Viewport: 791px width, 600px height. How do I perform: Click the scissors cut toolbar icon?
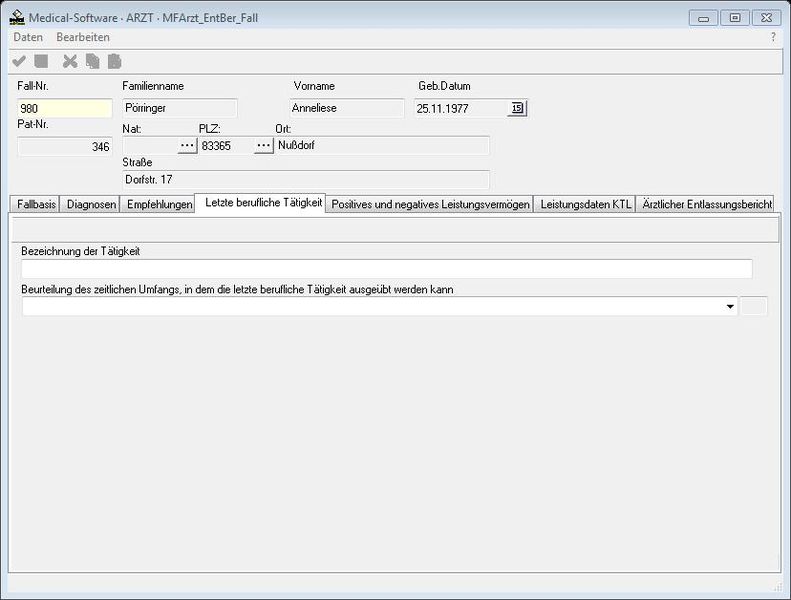(70, 61)
